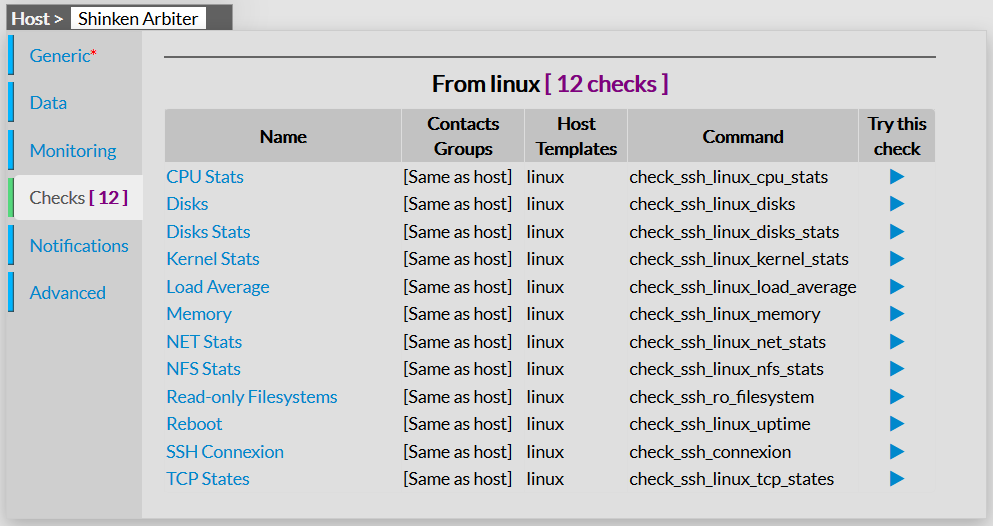Run the SSH Connexion check play icon

point(896,452)
